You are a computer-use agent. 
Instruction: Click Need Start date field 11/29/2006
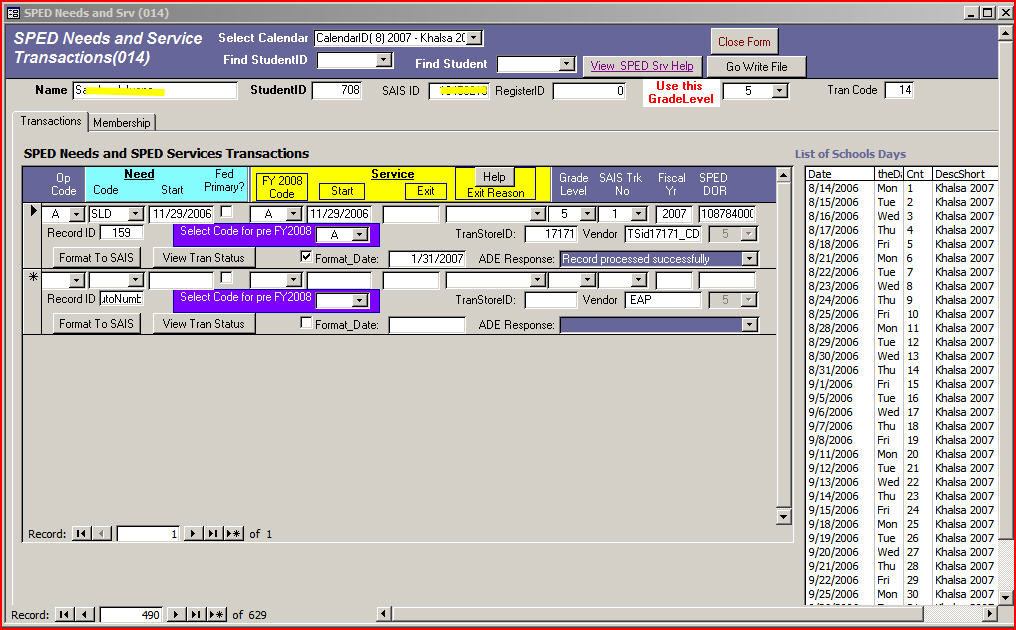(181, 213)
